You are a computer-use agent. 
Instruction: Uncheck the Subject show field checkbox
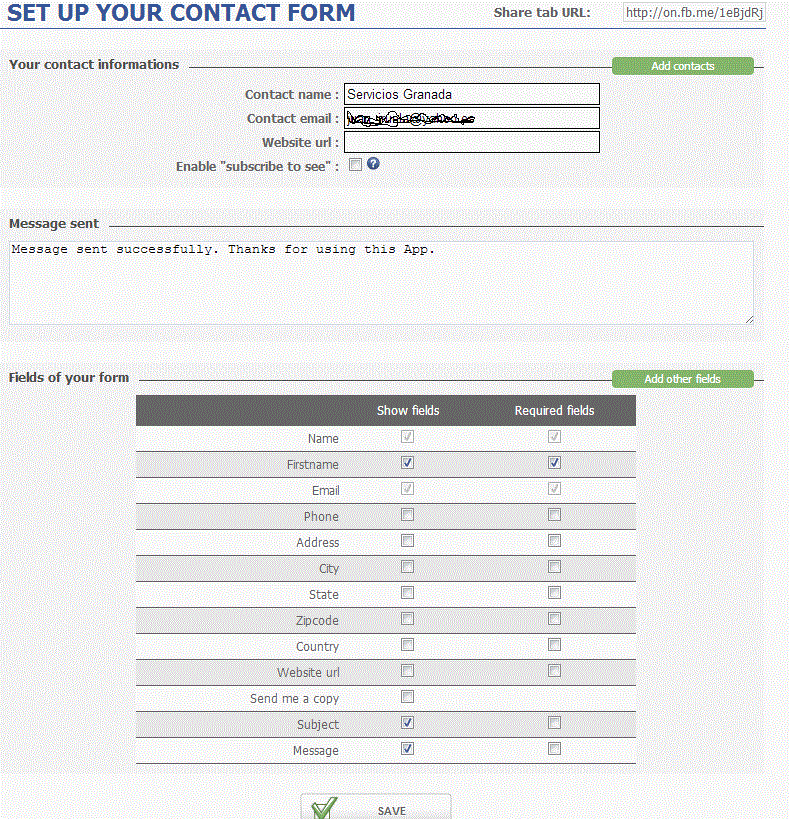(x=407, y=723)
